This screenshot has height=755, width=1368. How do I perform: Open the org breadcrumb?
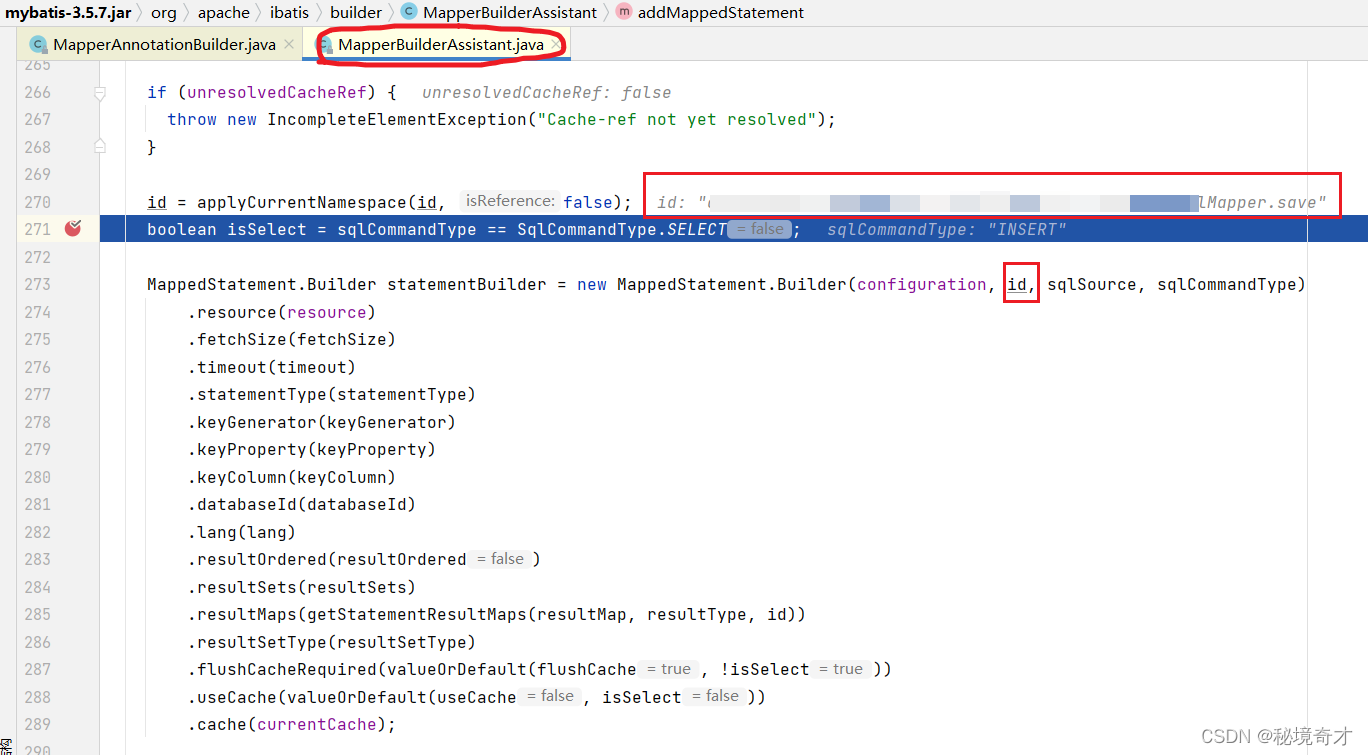tap(164, 13)
